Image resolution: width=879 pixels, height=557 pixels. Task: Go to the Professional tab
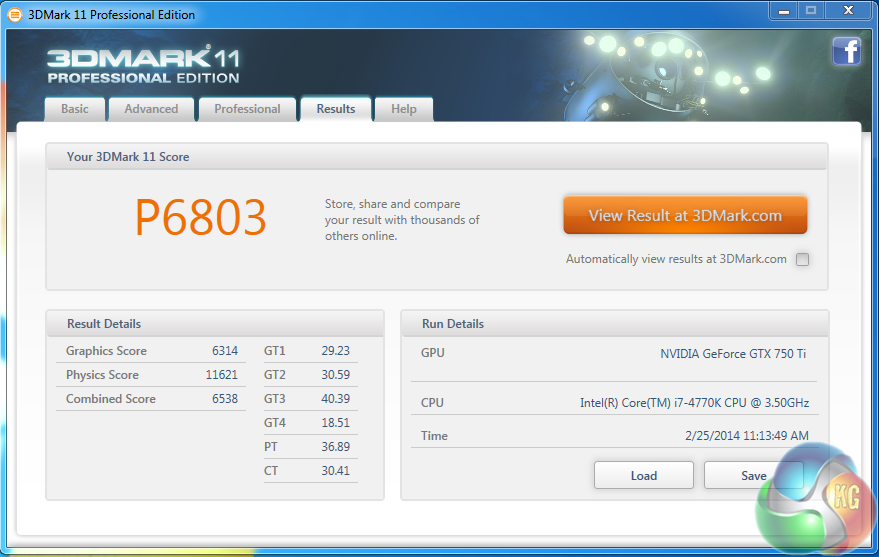click(247, 109)
